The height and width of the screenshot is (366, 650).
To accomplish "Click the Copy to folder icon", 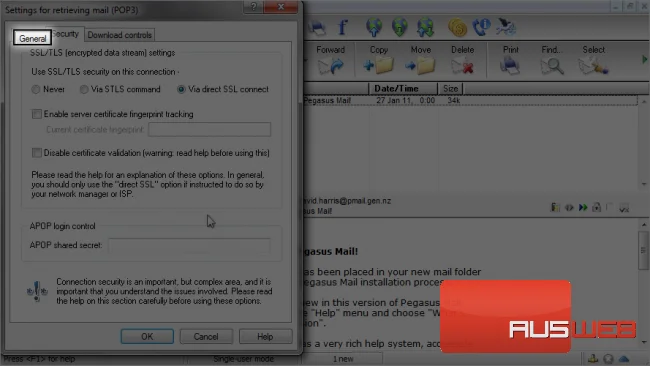I will coord(378,65).
